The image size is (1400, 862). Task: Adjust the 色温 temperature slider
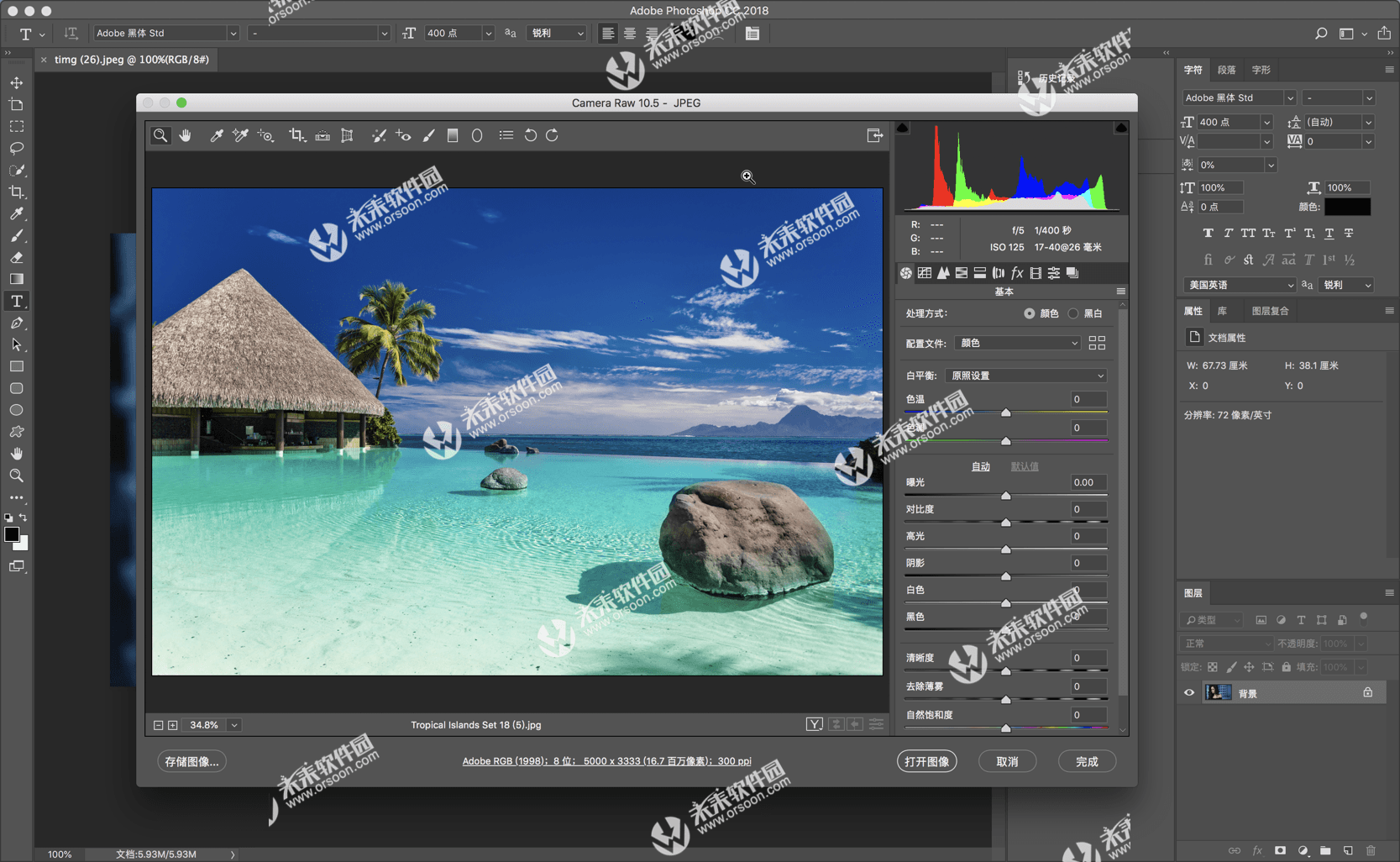point(1006,412)
